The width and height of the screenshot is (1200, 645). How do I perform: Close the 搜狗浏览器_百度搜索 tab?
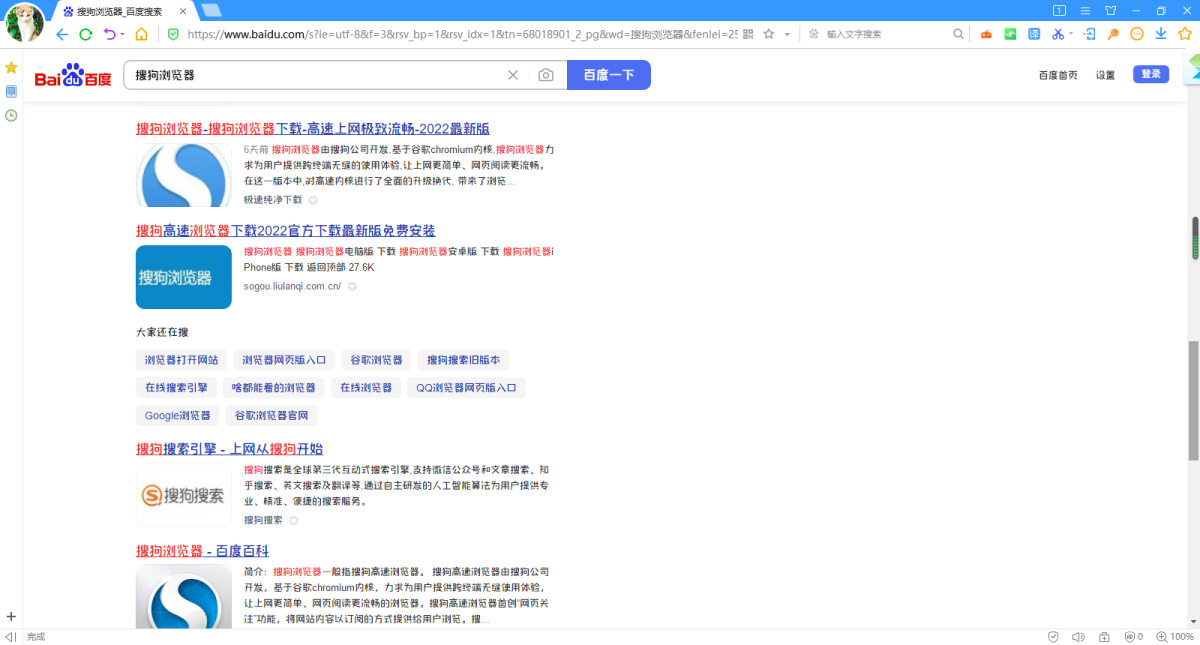coord(183,11)
